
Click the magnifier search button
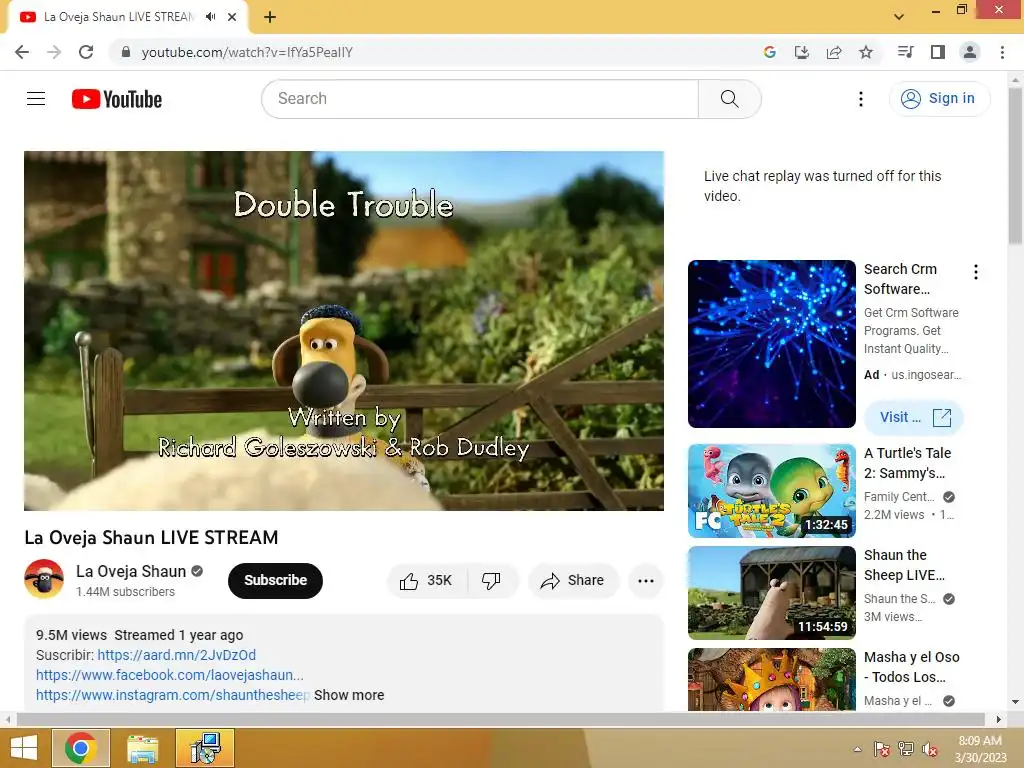pyautogui.click(x=729, y=99)
